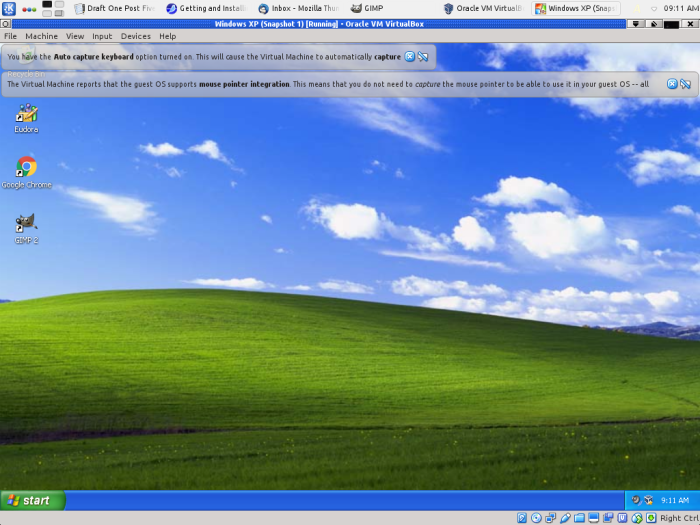Click the shared folders status icon

tap(579, 518)
